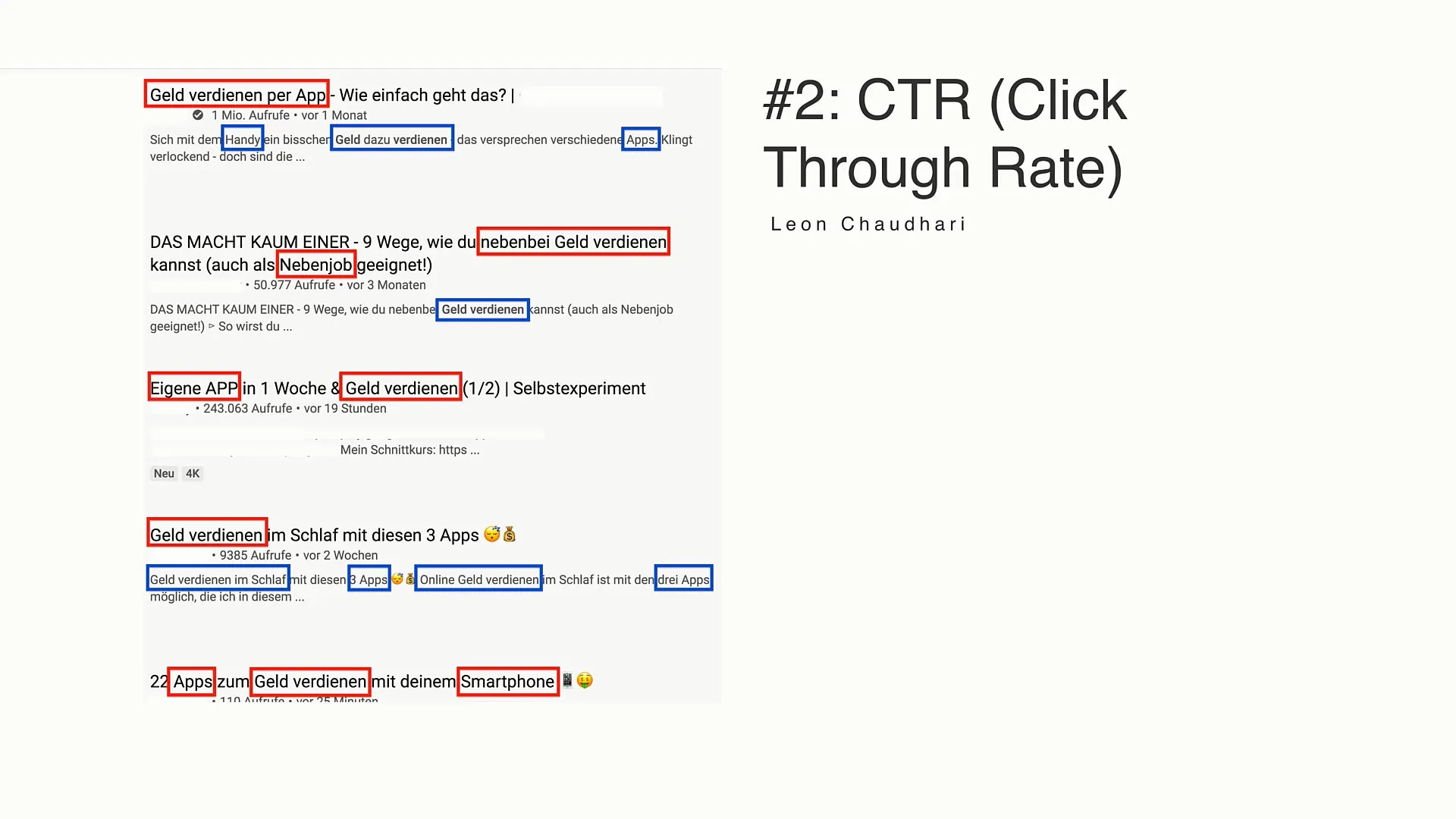Click the verified checkmark icon on first result

coord(199,115)
